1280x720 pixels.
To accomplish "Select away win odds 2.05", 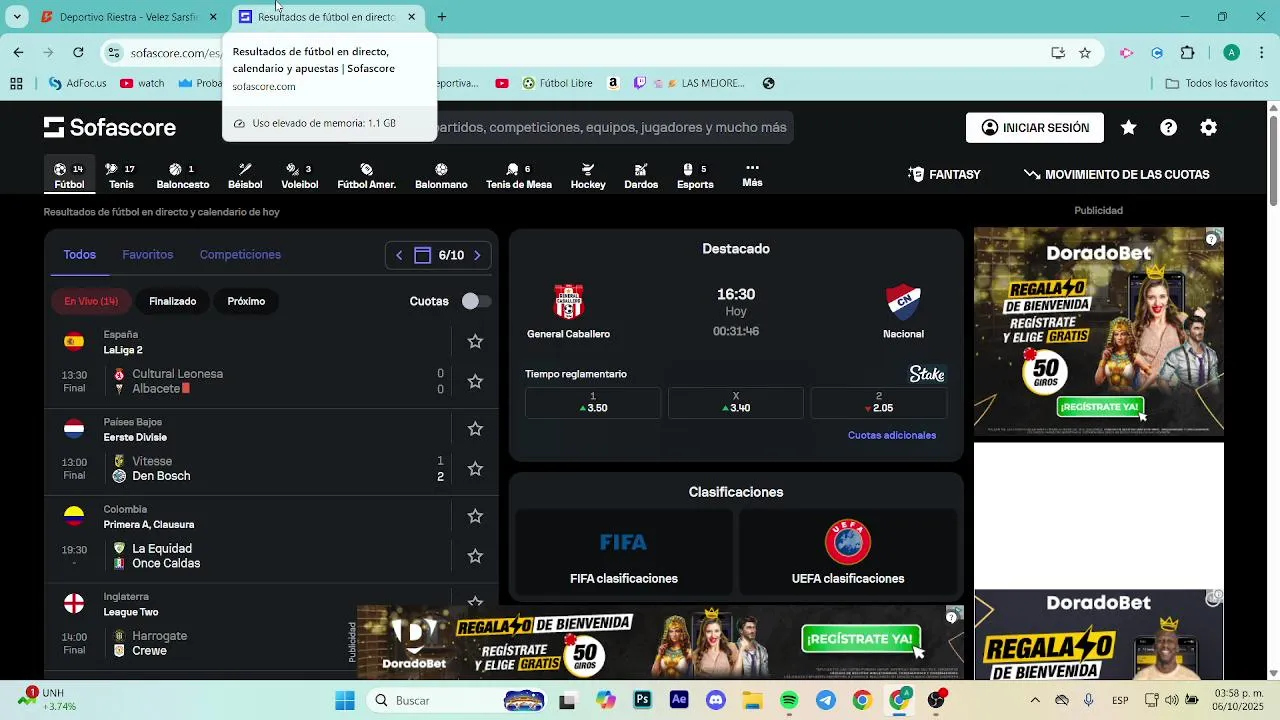I will click(x=878, y=402).
